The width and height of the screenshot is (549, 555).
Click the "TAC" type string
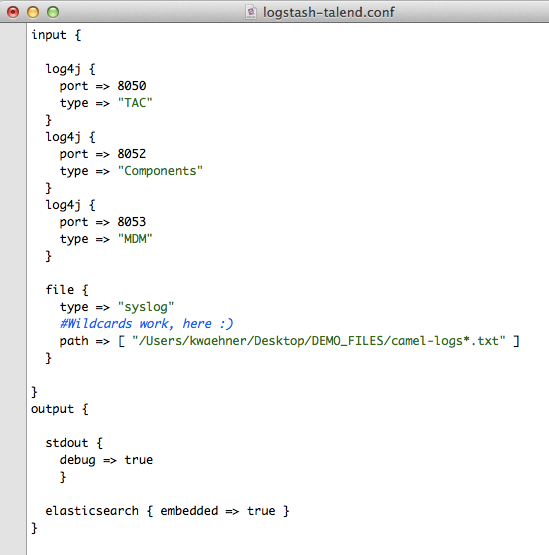(135, 103)
